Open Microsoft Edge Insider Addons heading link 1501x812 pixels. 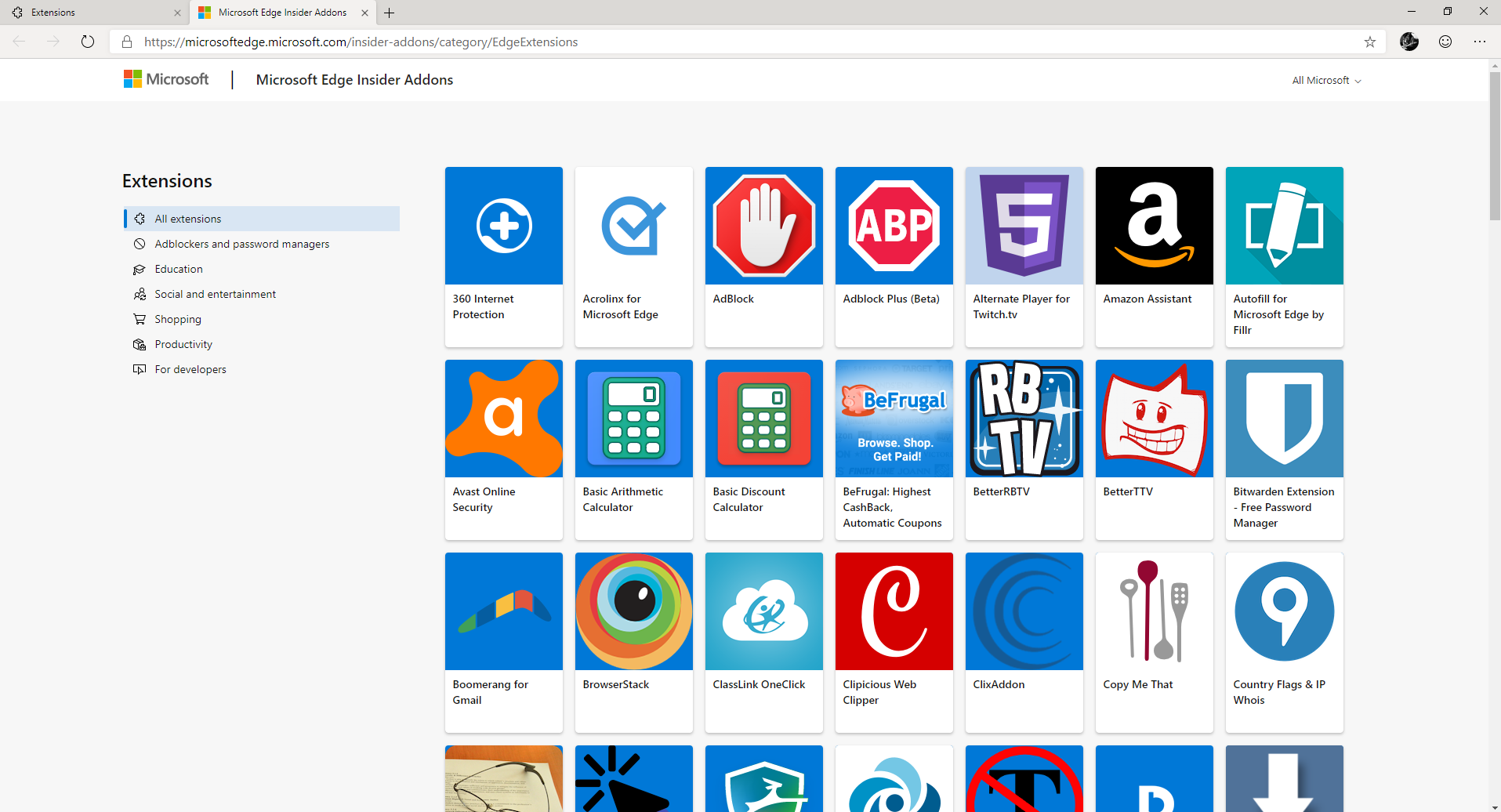tap(354, 80)
